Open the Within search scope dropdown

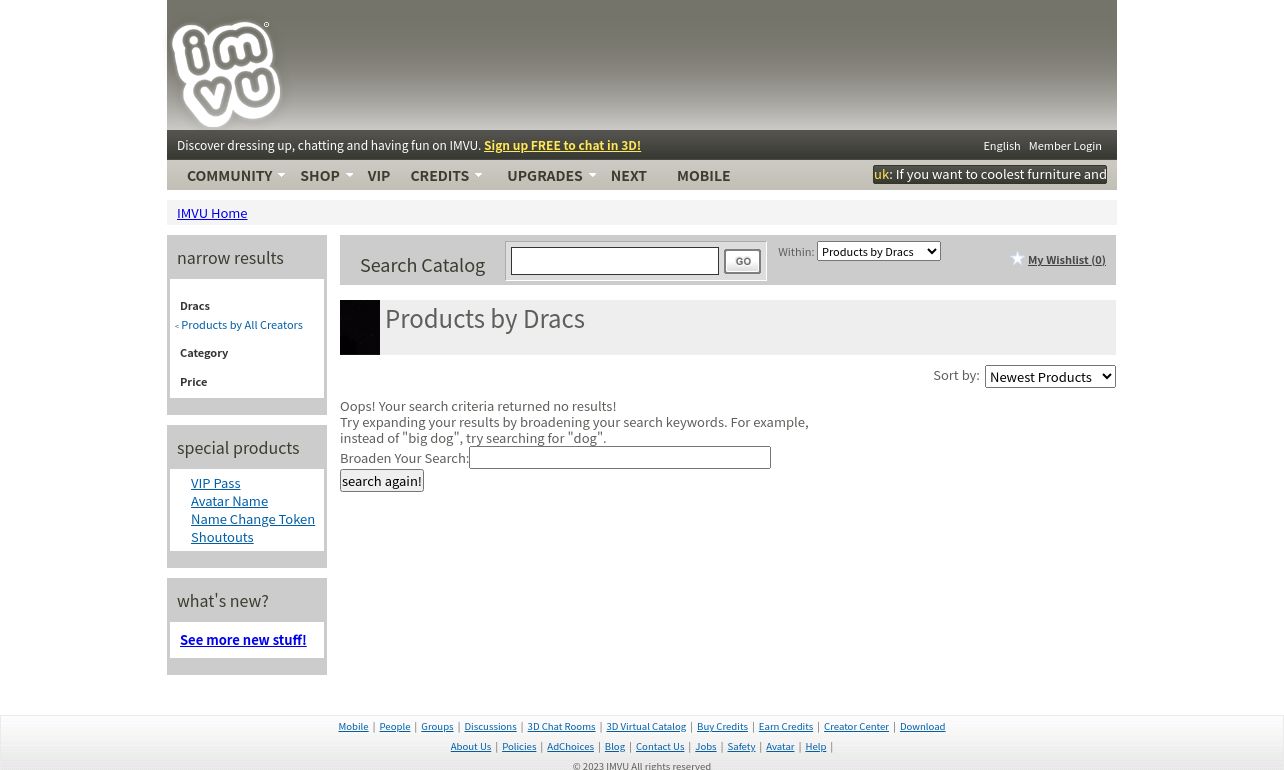pyautogui.click(x=878, y=251)
